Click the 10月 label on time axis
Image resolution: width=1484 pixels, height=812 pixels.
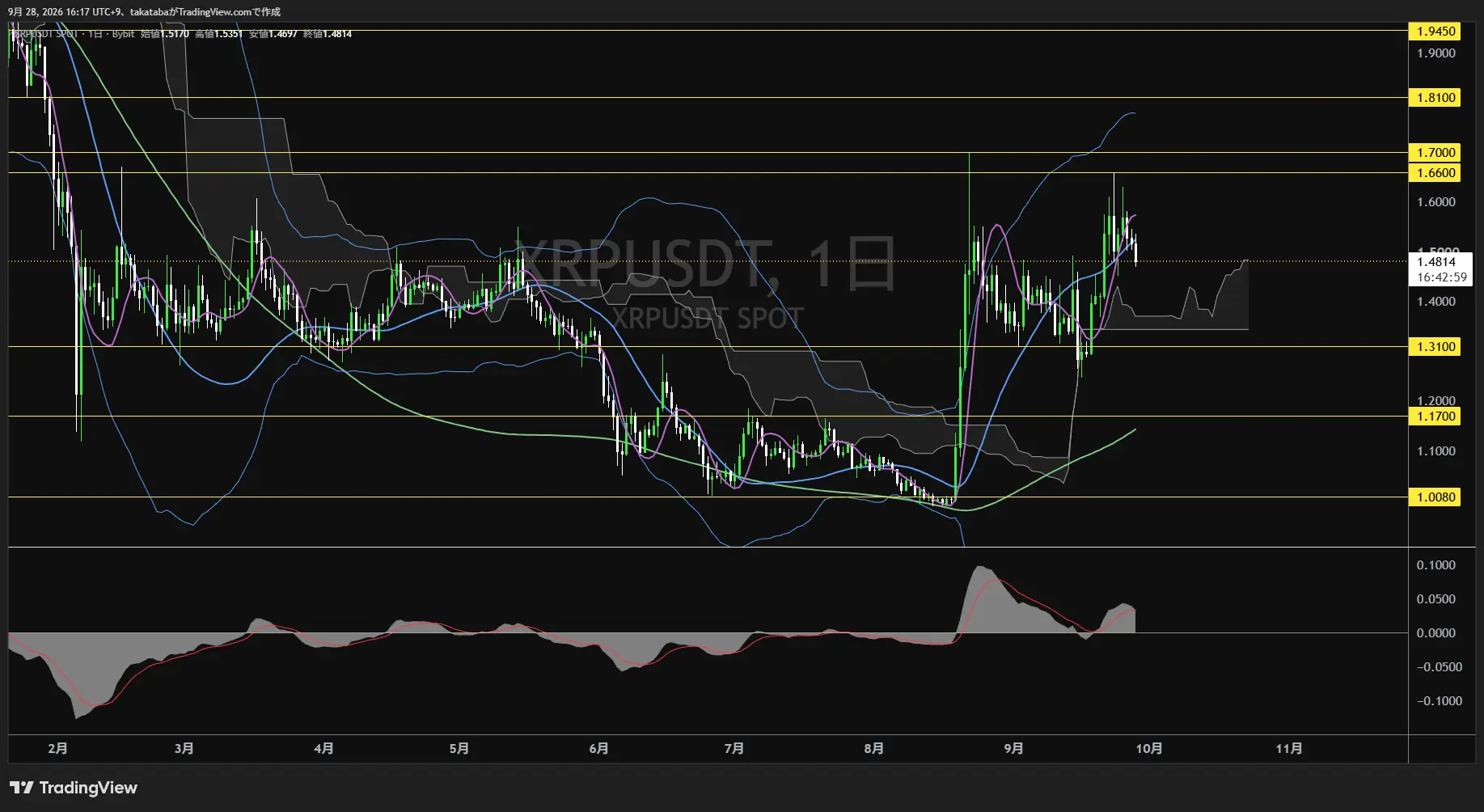coord(1149,748)
